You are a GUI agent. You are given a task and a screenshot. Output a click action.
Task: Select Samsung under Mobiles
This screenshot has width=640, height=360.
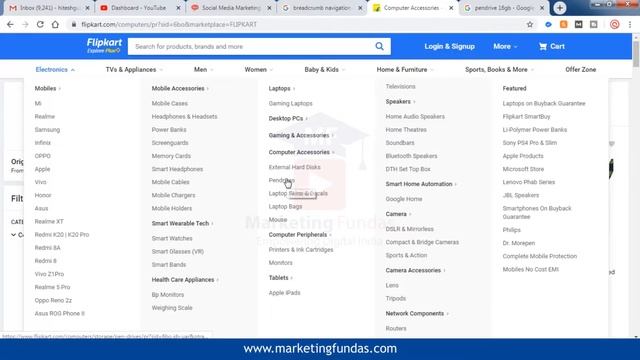pos(47,130)
